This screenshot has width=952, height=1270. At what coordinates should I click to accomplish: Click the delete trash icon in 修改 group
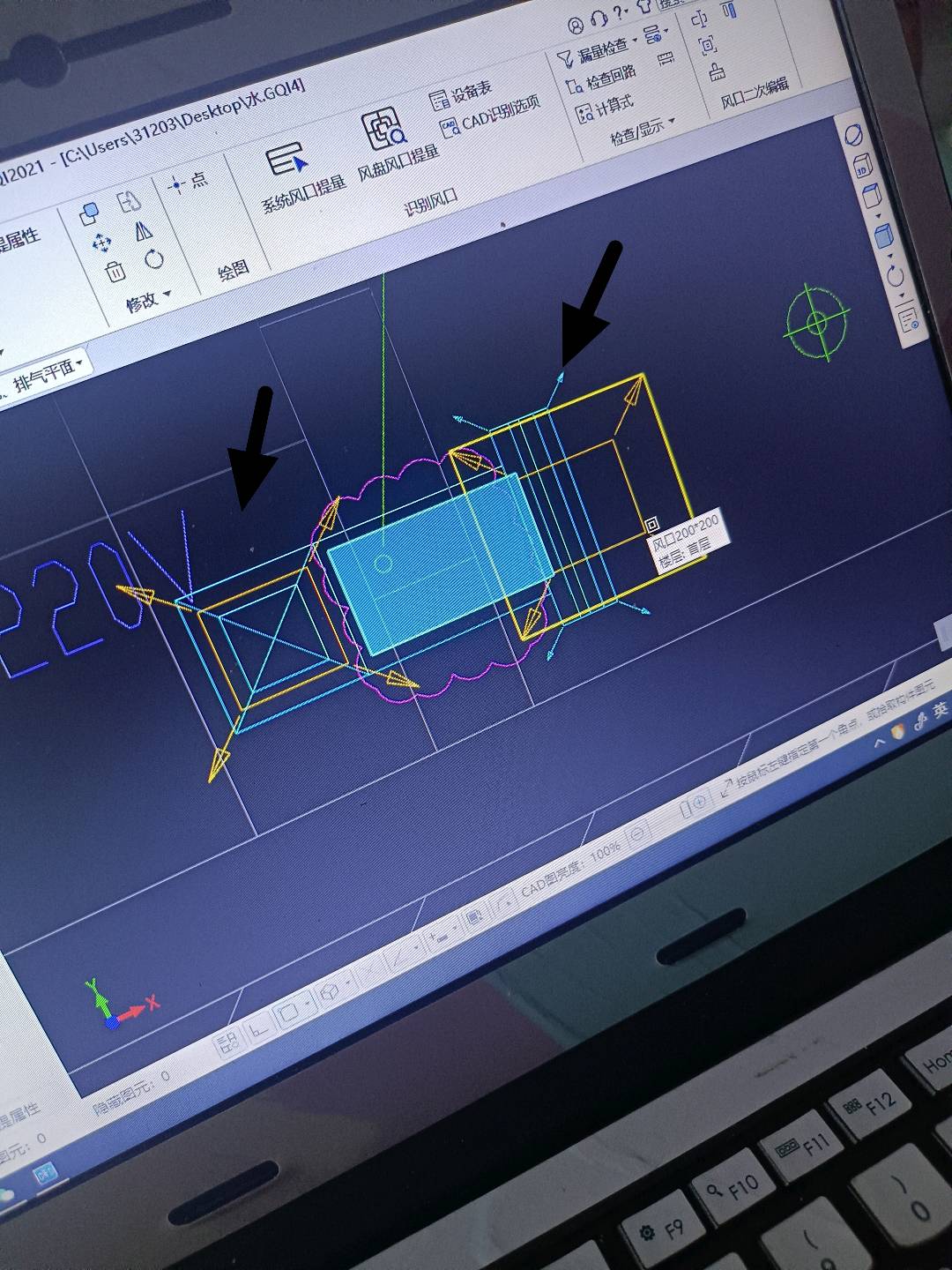click(115, 273)
